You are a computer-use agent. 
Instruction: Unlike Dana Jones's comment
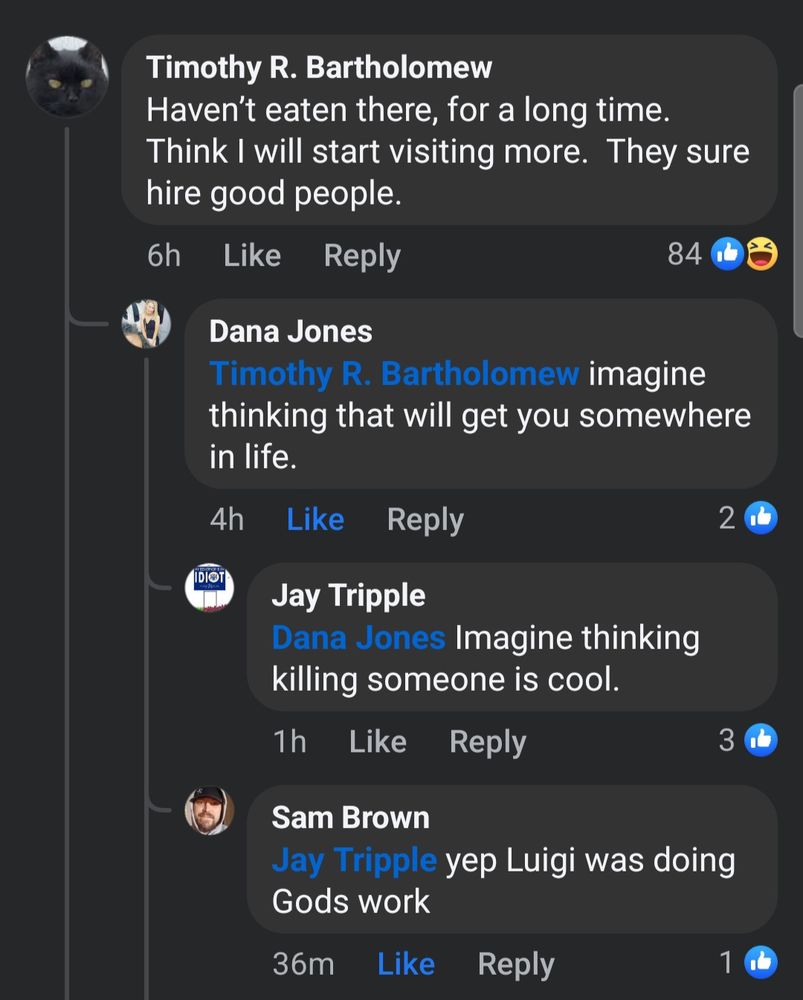tap(315, 519)
